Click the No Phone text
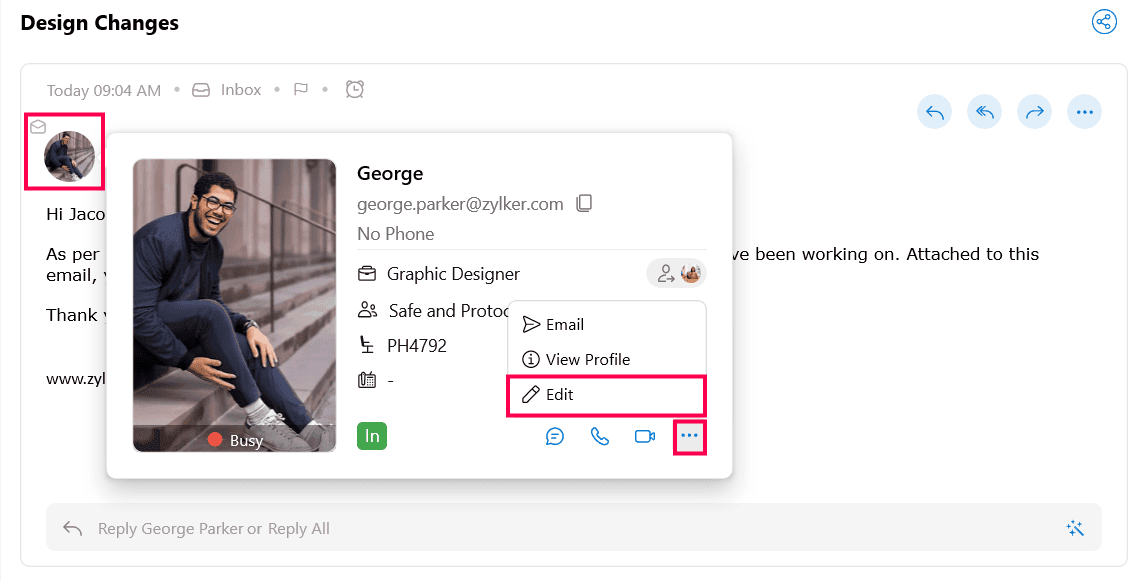Screen dimensions: 1143x581 (396, 234)
